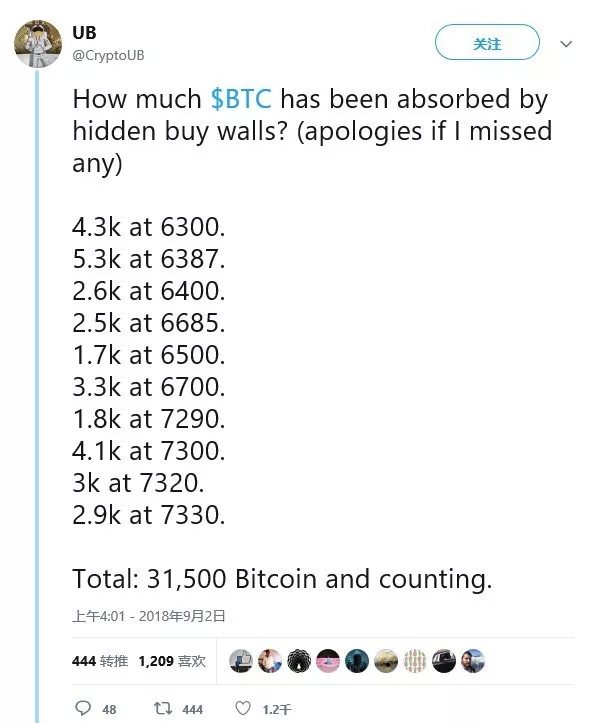Click UB display name
Screen dimensions: 607x723
point(84,32)
